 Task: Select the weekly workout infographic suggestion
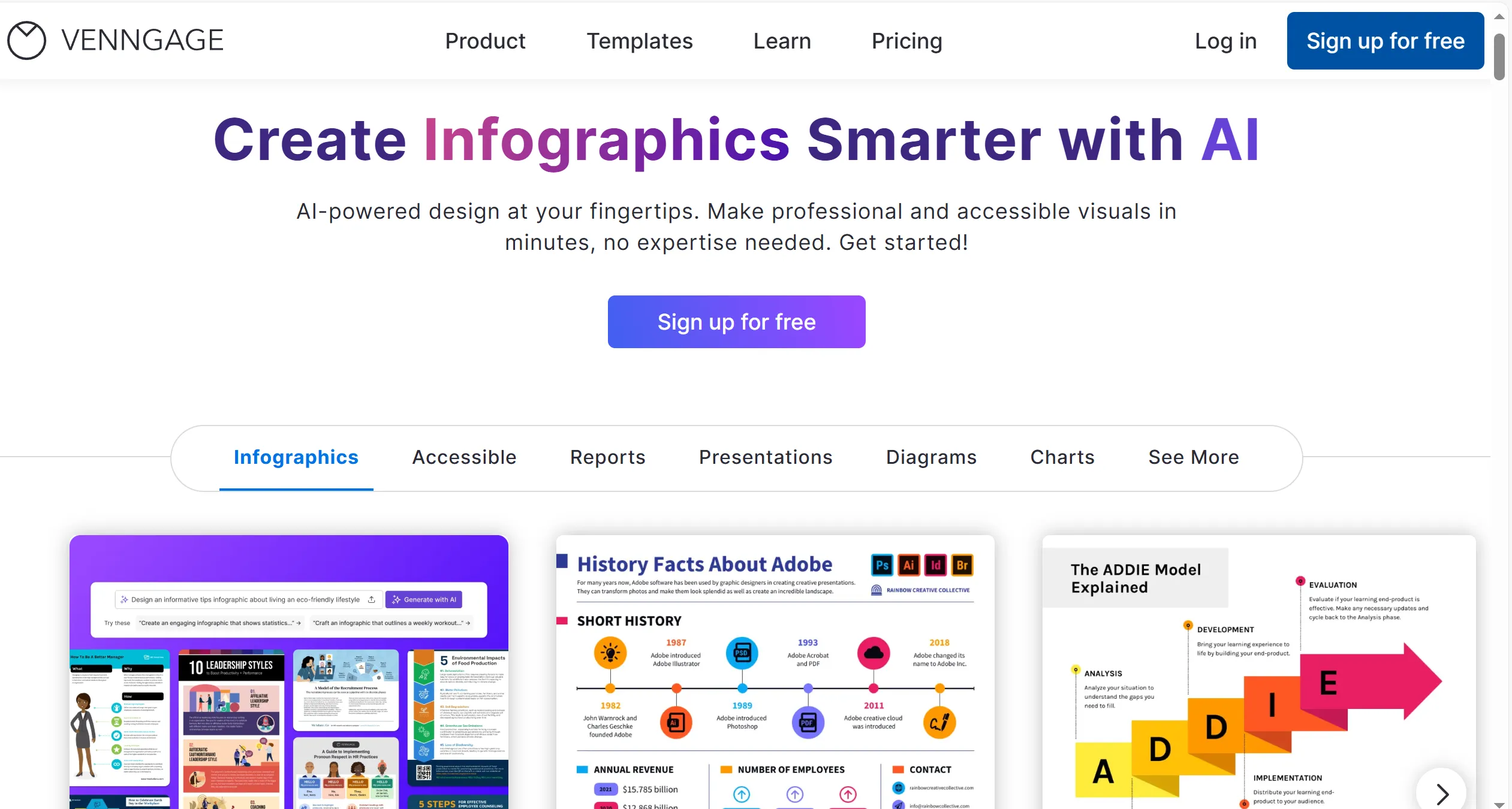click(x=391, y=623)
